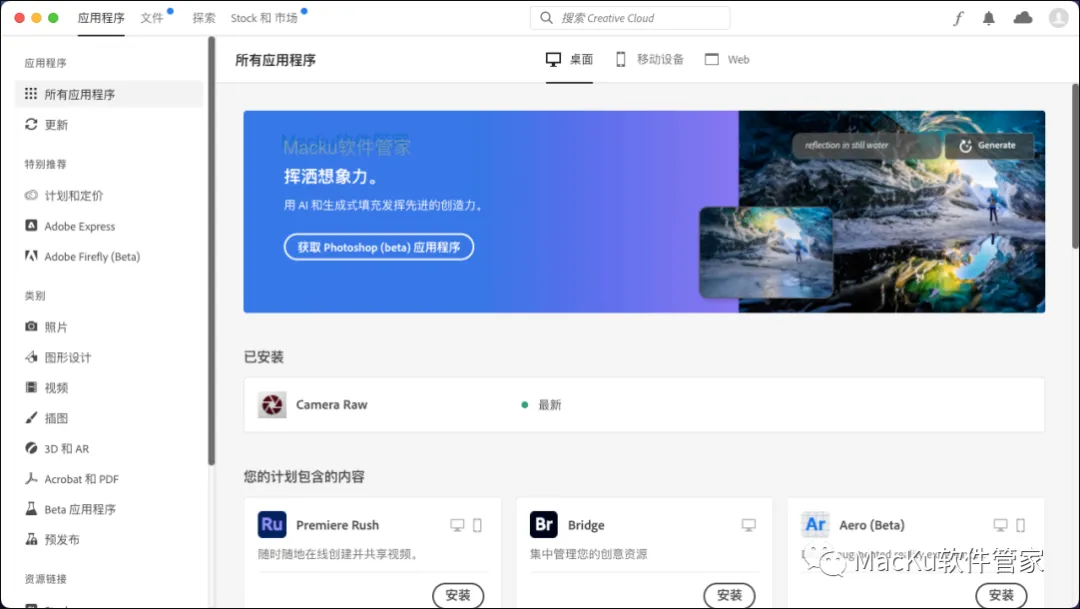Open the user account avatar
The width and height of the screenshot is (1080, 609).
tap(1058, 18)
